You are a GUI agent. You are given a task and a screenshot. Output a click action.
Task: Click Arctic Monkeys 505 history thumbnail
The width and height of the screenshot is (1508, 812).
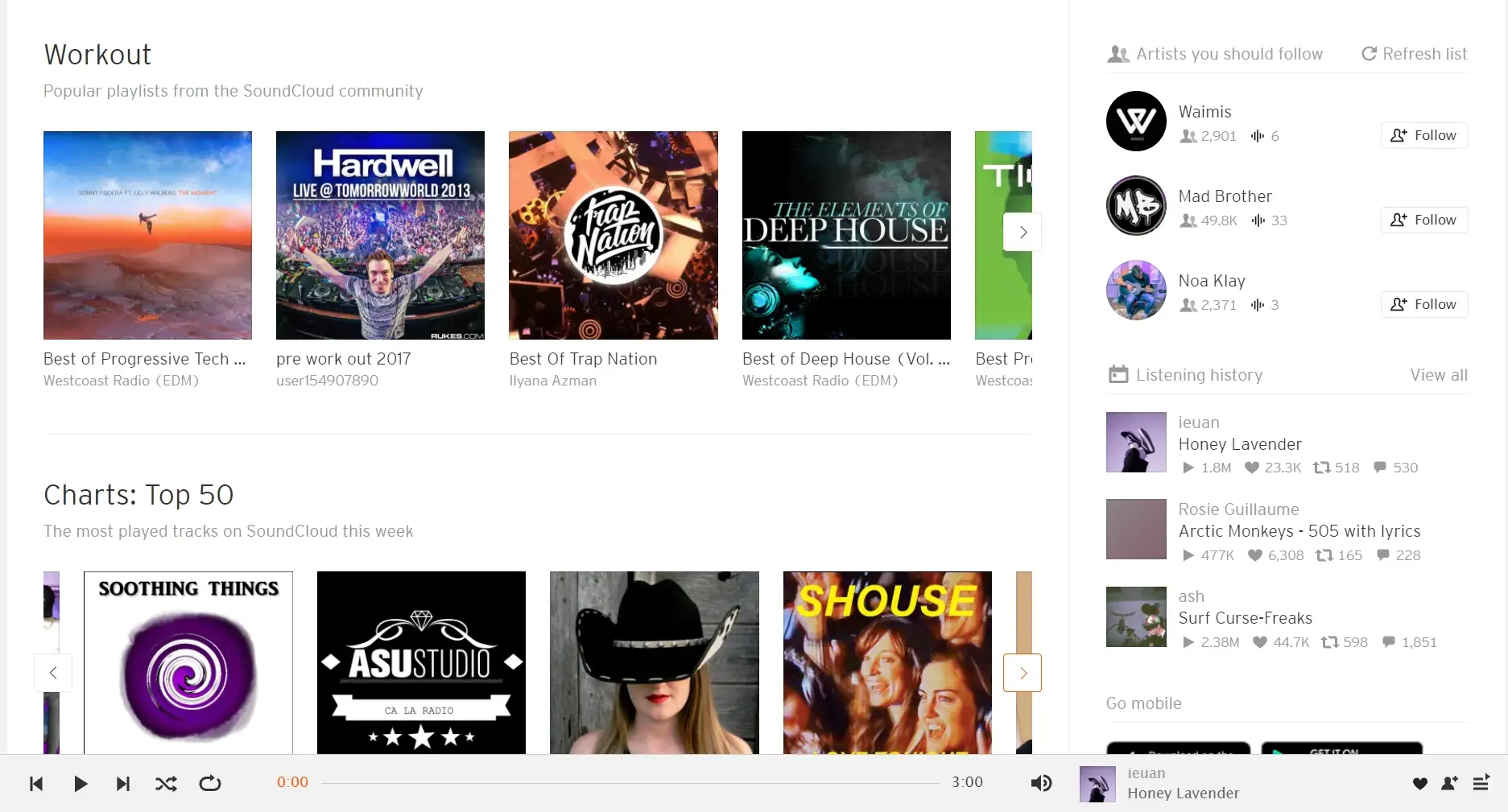tap(1136, 529)
